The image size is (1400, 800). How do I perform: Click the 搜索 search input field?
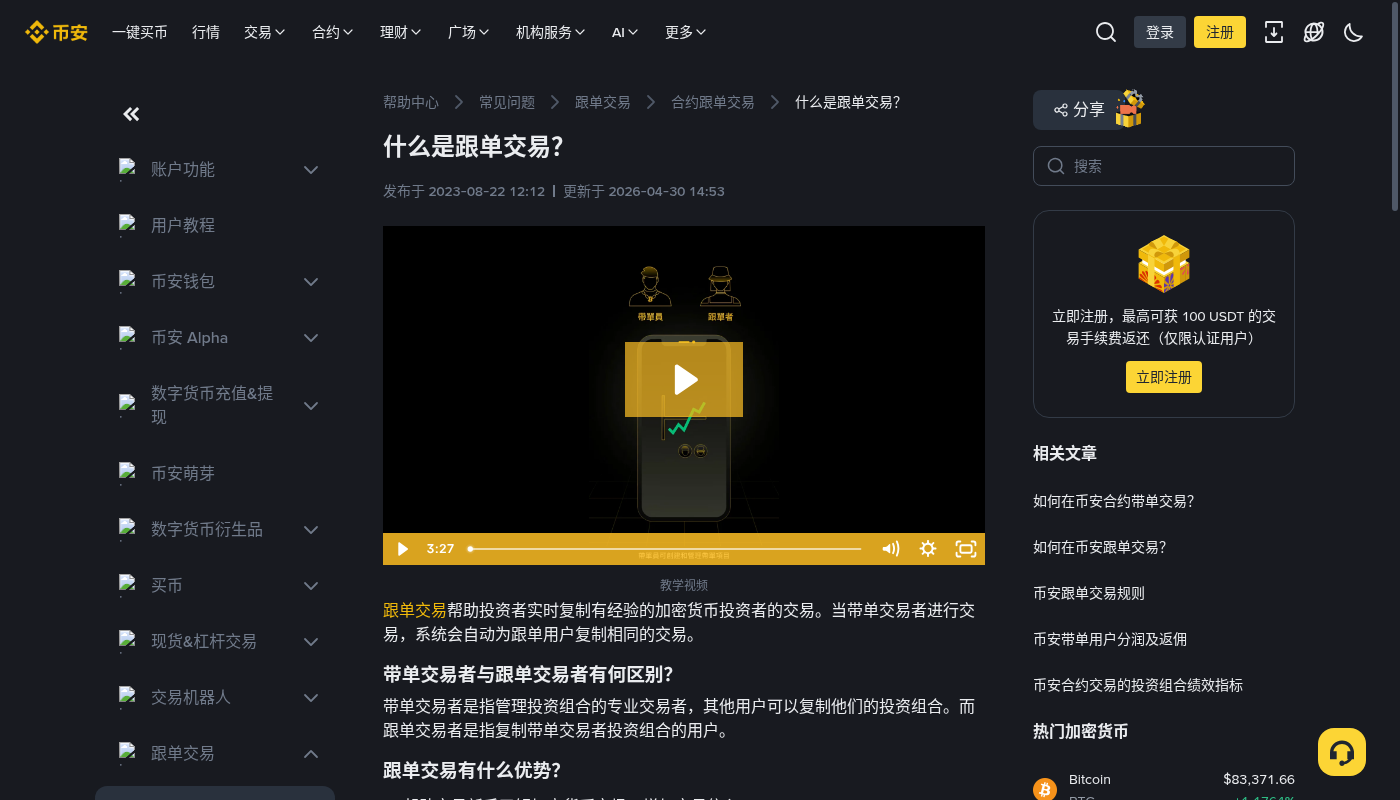(x=1164, y=166)
